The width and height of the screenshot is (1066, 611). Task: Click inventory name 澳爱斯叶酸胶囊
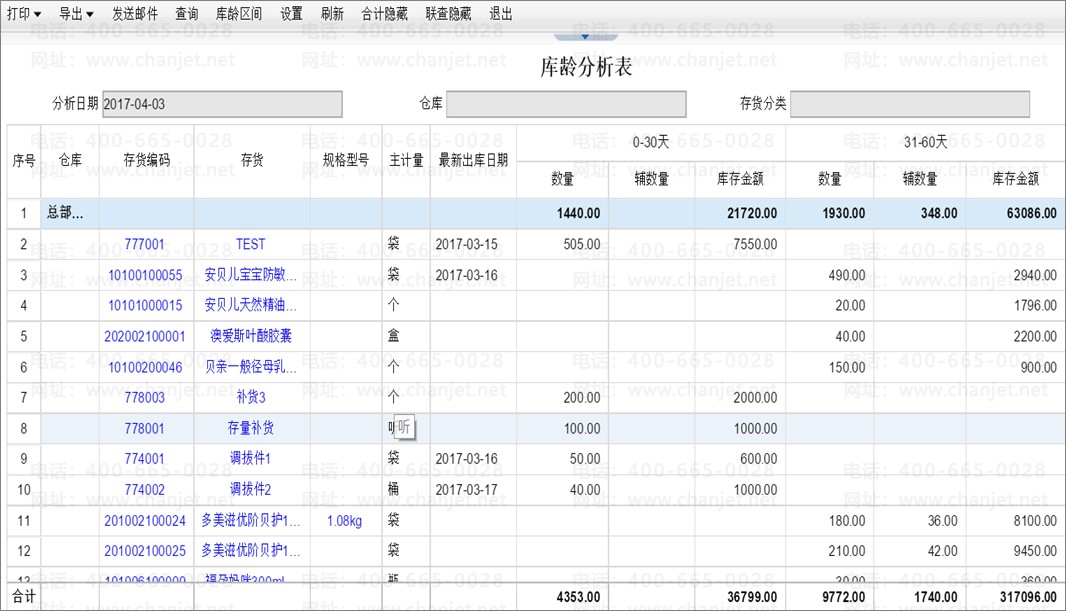point(251,336)
